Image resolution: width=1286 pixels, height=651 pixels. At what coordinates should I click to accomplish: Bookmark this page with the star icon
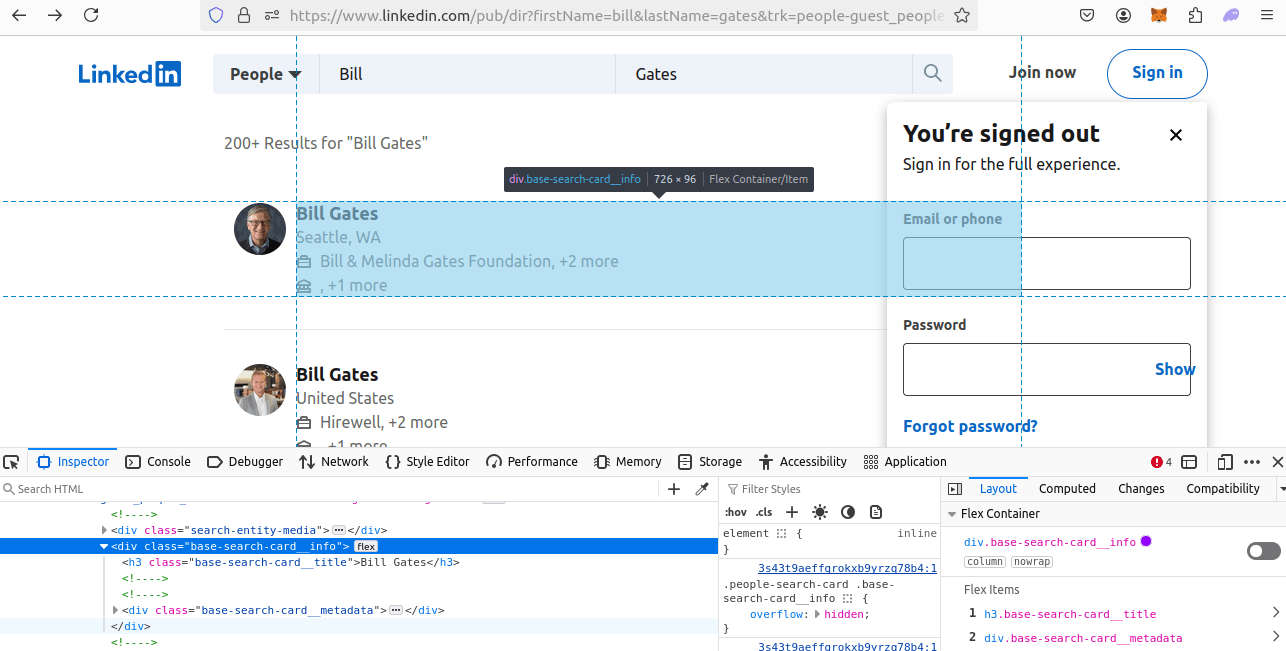coord(961,16)
